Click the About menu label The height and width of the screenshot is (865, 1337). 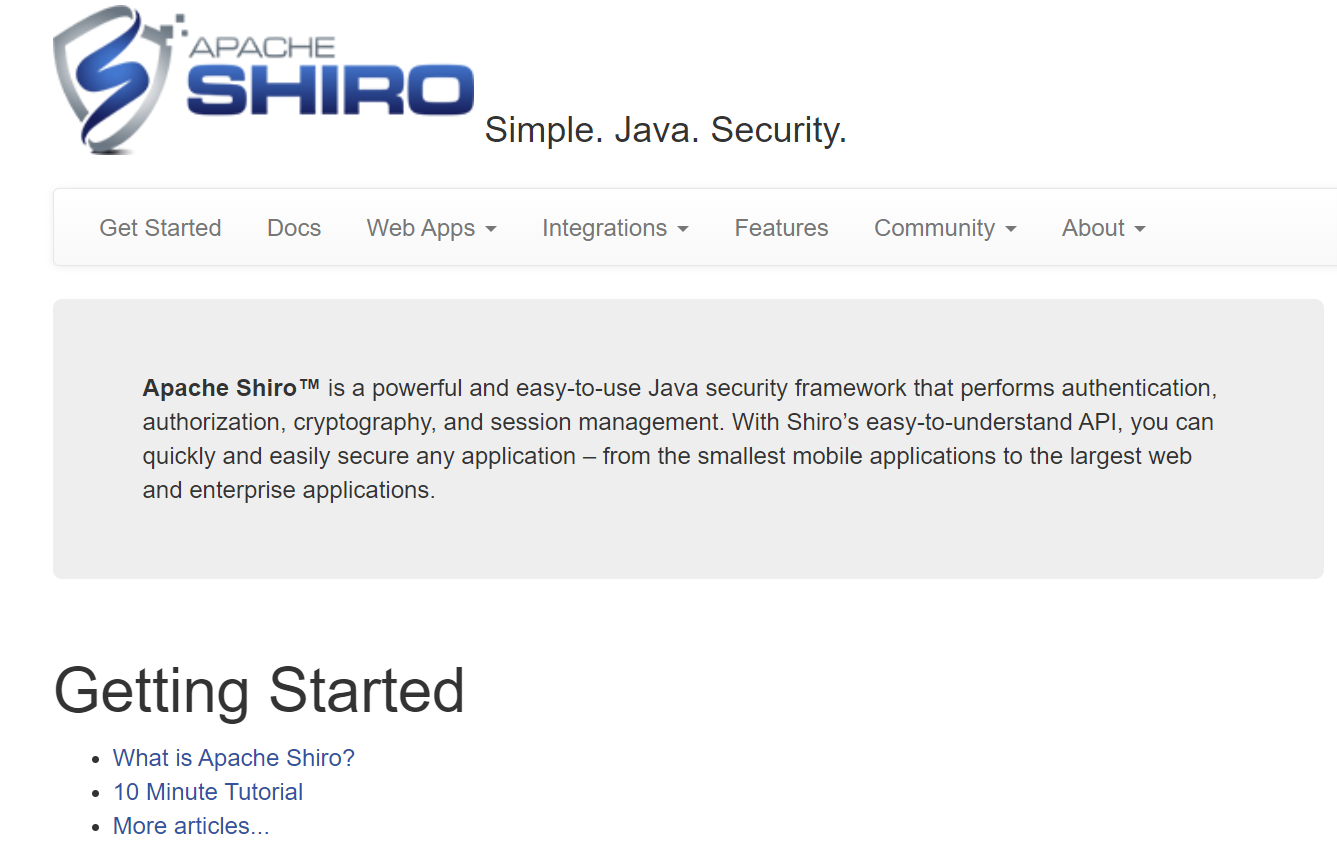[1093, 228]
